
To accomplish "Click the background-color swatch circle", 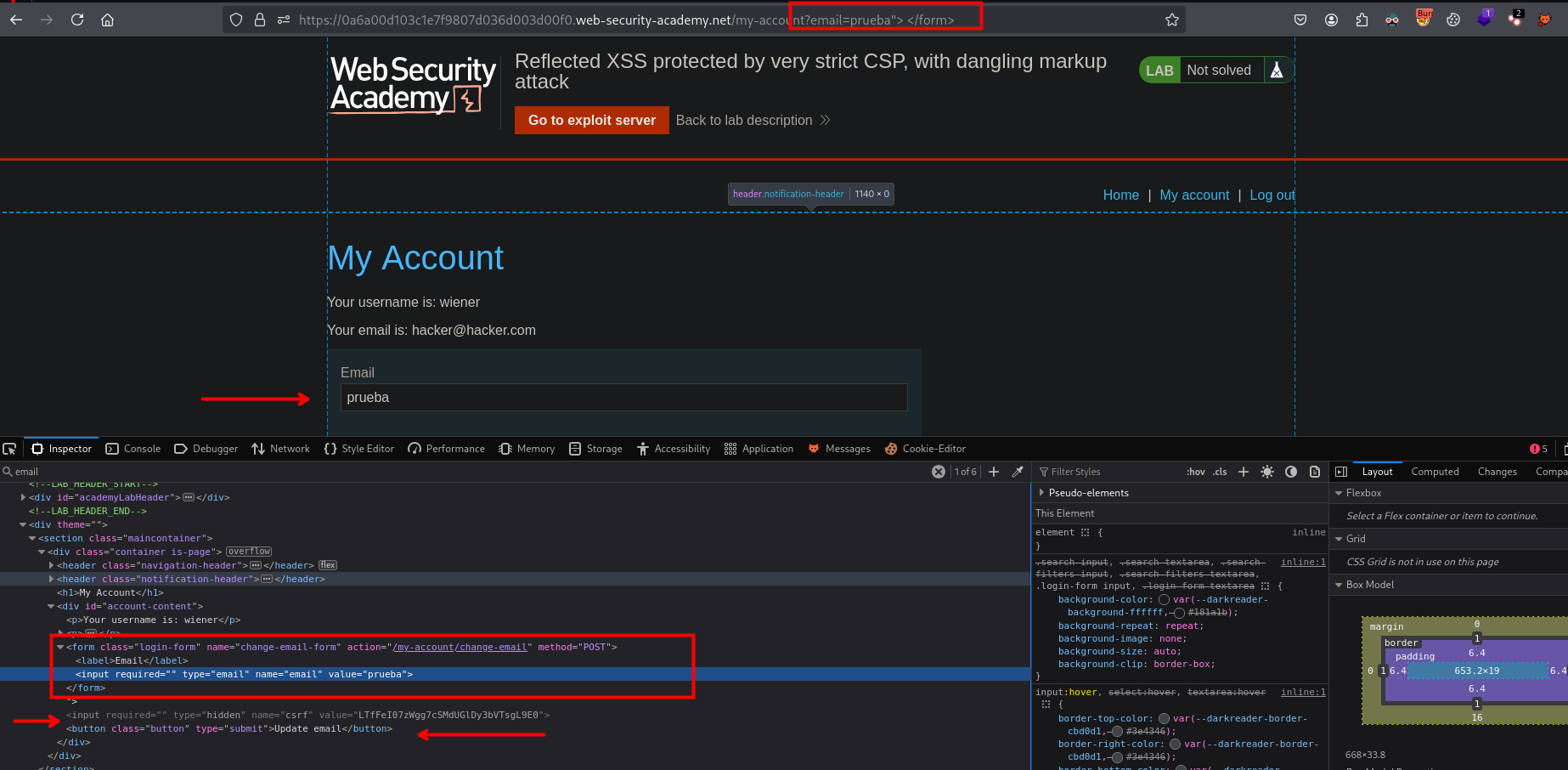I will [1164, 600].
